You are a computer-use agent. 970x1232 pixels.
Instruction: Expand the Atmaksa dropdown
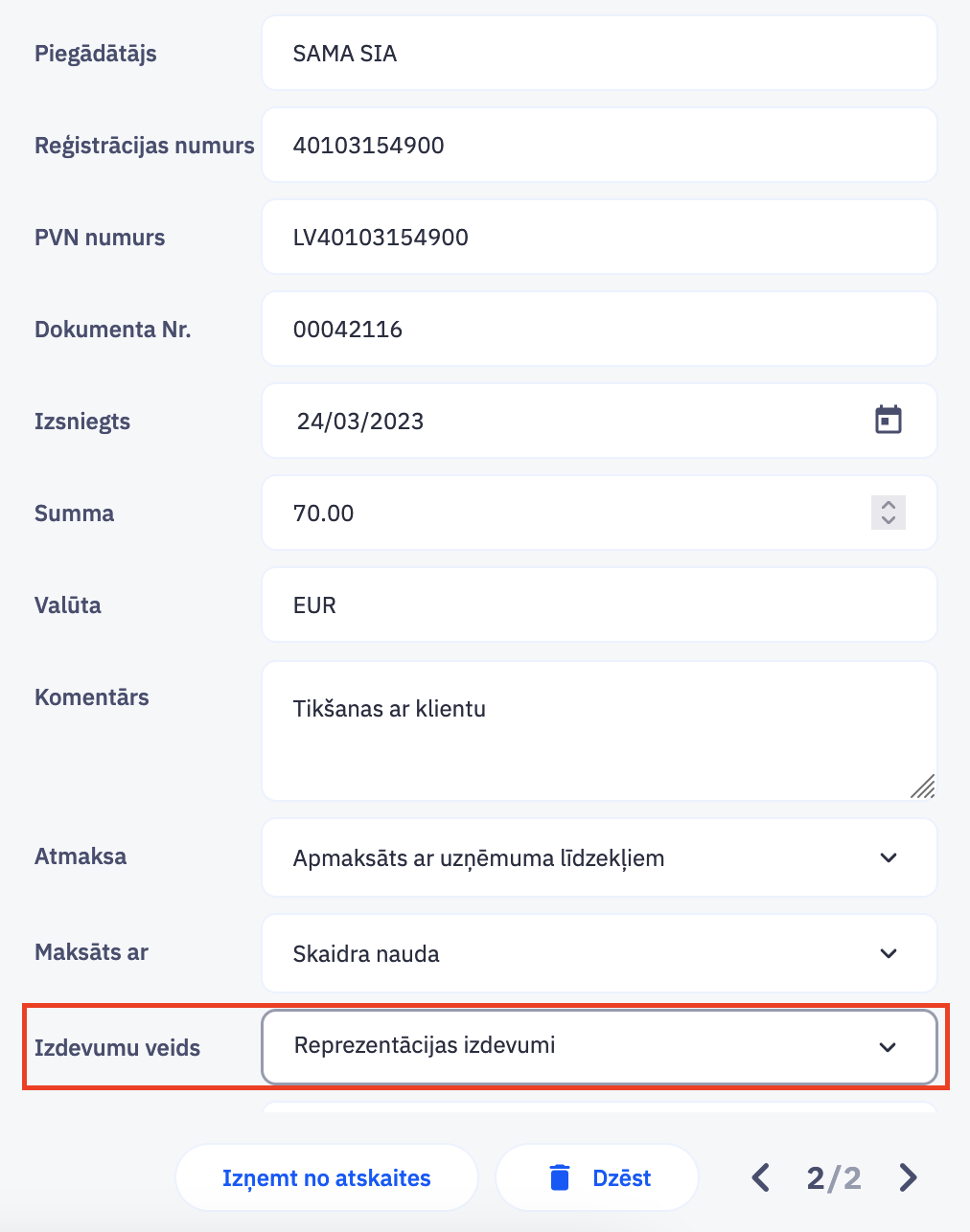coord(888,857)
